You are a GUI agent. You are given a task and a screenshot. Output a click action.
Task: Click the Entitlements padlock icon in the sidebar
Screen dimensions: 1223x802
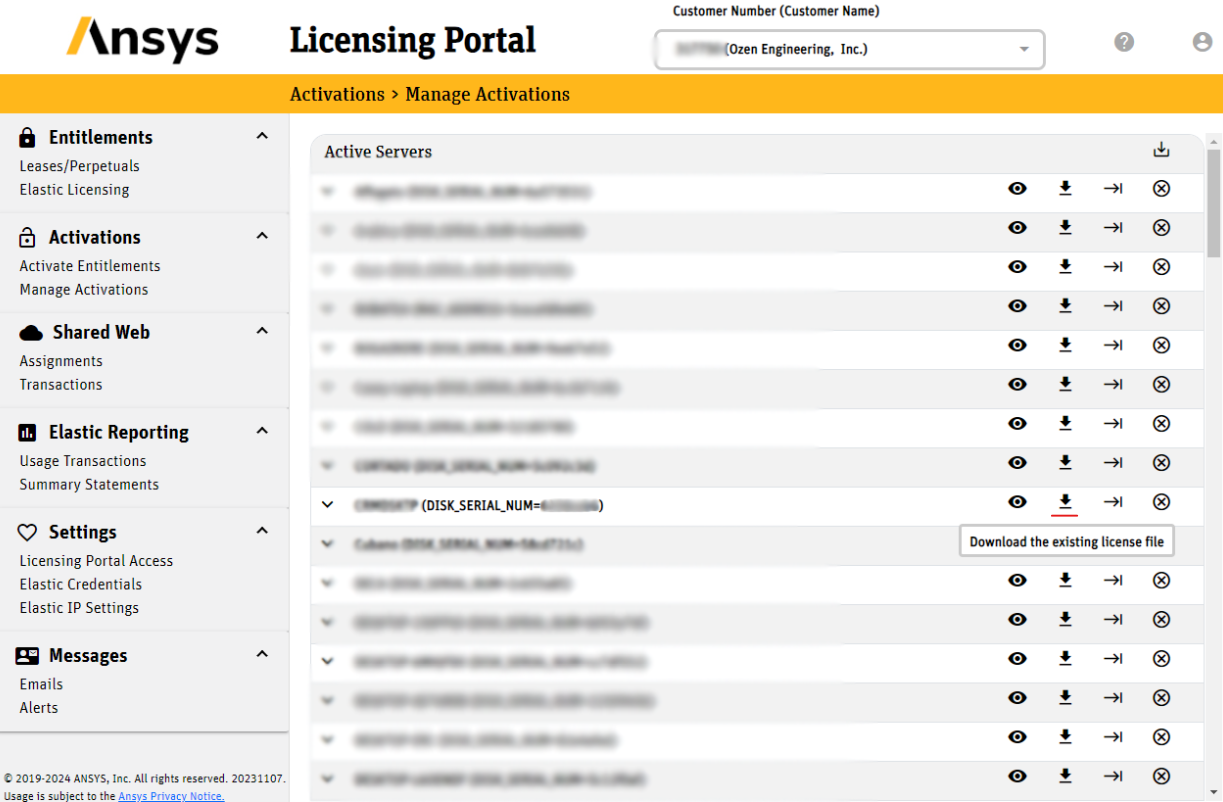[x=25, y=136]
